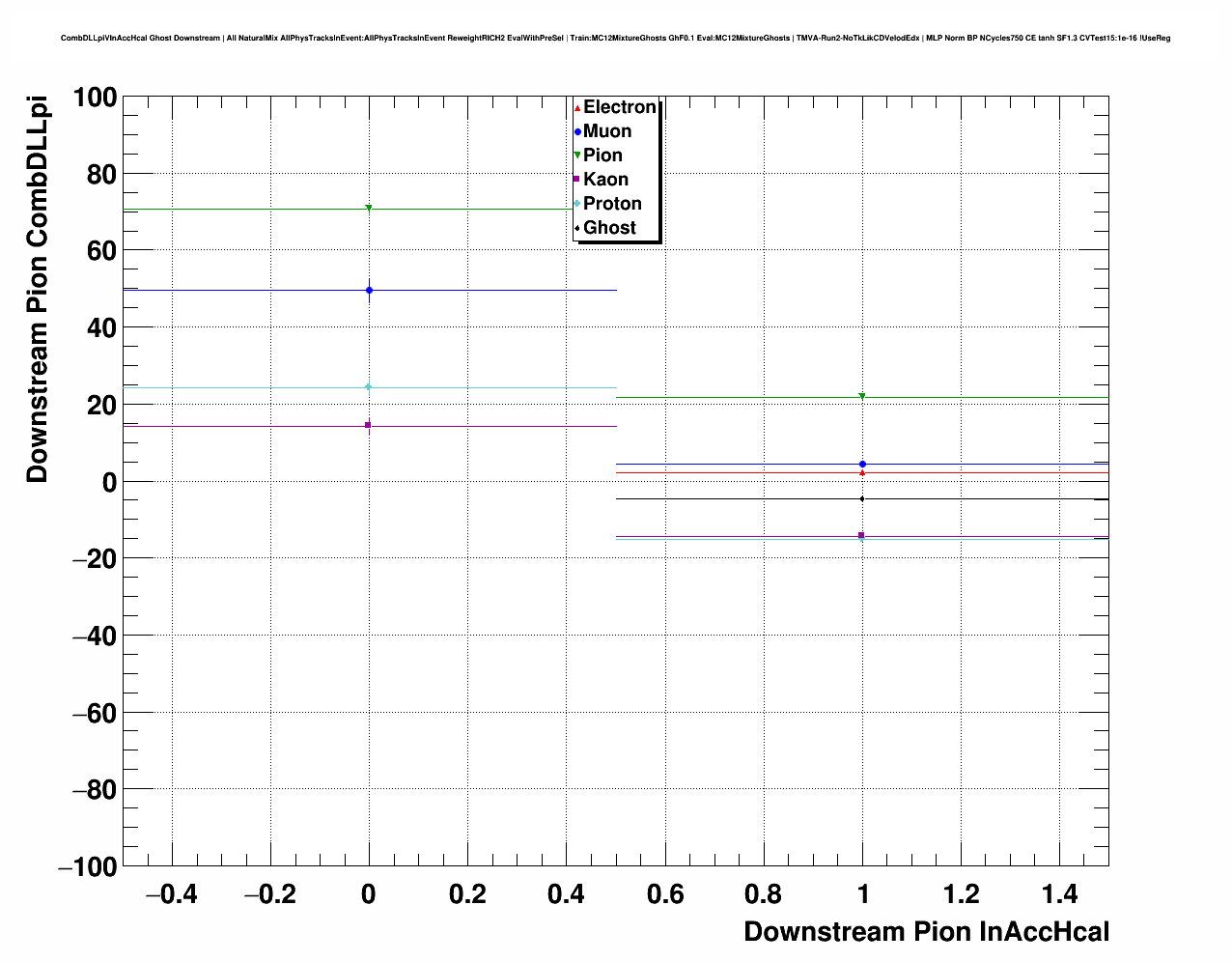Image resolution: width=1232 pixels, height=962 pixels.
Task: Click the "Electron" legend text label
Action: point(619,107)
